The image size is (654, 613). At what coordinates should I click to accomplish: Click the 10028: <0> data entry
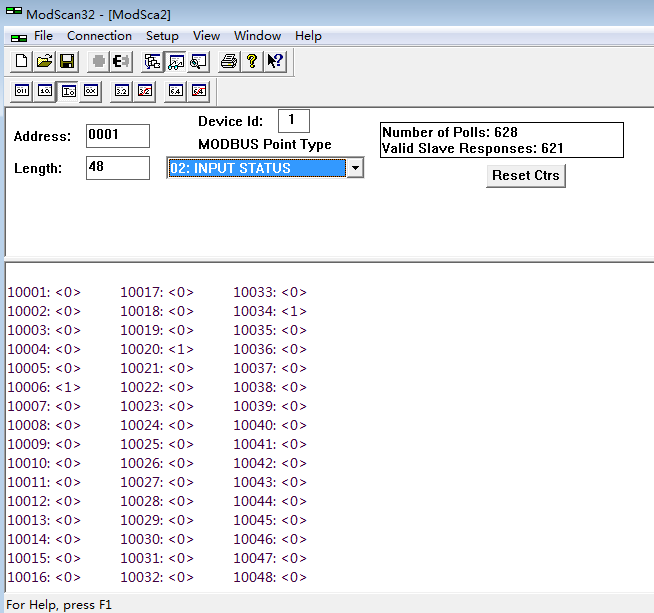pos(157,501)
